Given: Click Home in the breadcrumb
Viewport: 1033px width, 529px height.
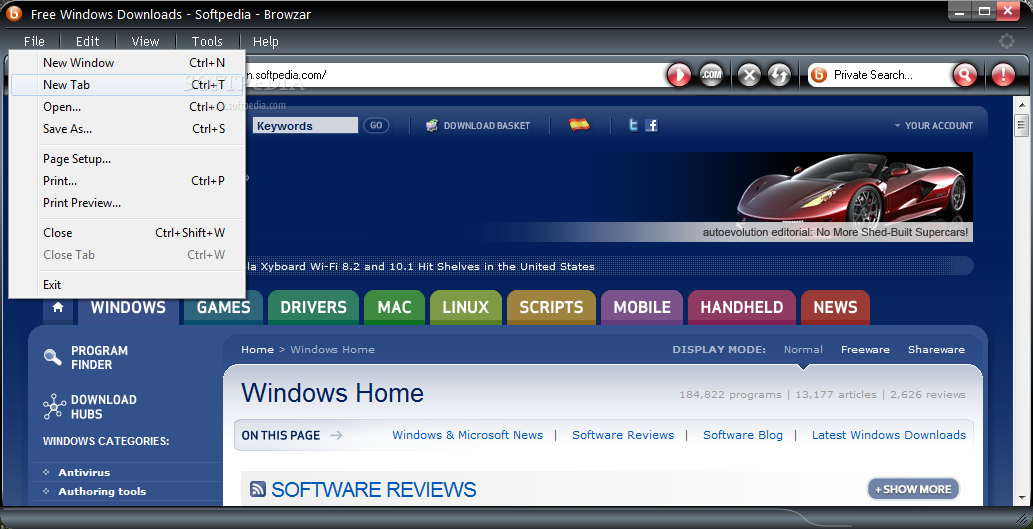Looking at the screenshot, I should 257,349.
